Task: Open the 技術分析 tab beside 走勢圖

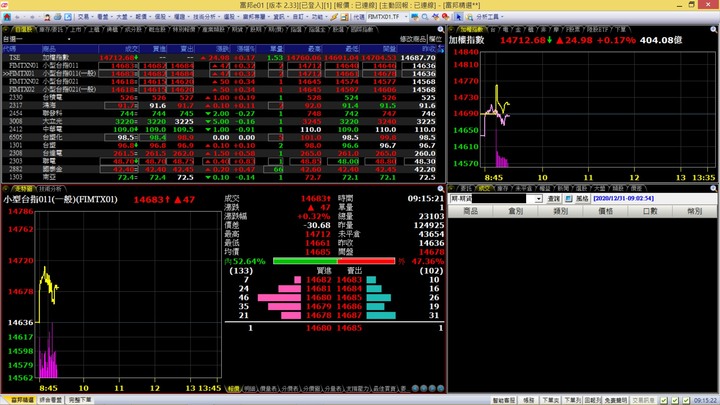Action: click(50, 189)
